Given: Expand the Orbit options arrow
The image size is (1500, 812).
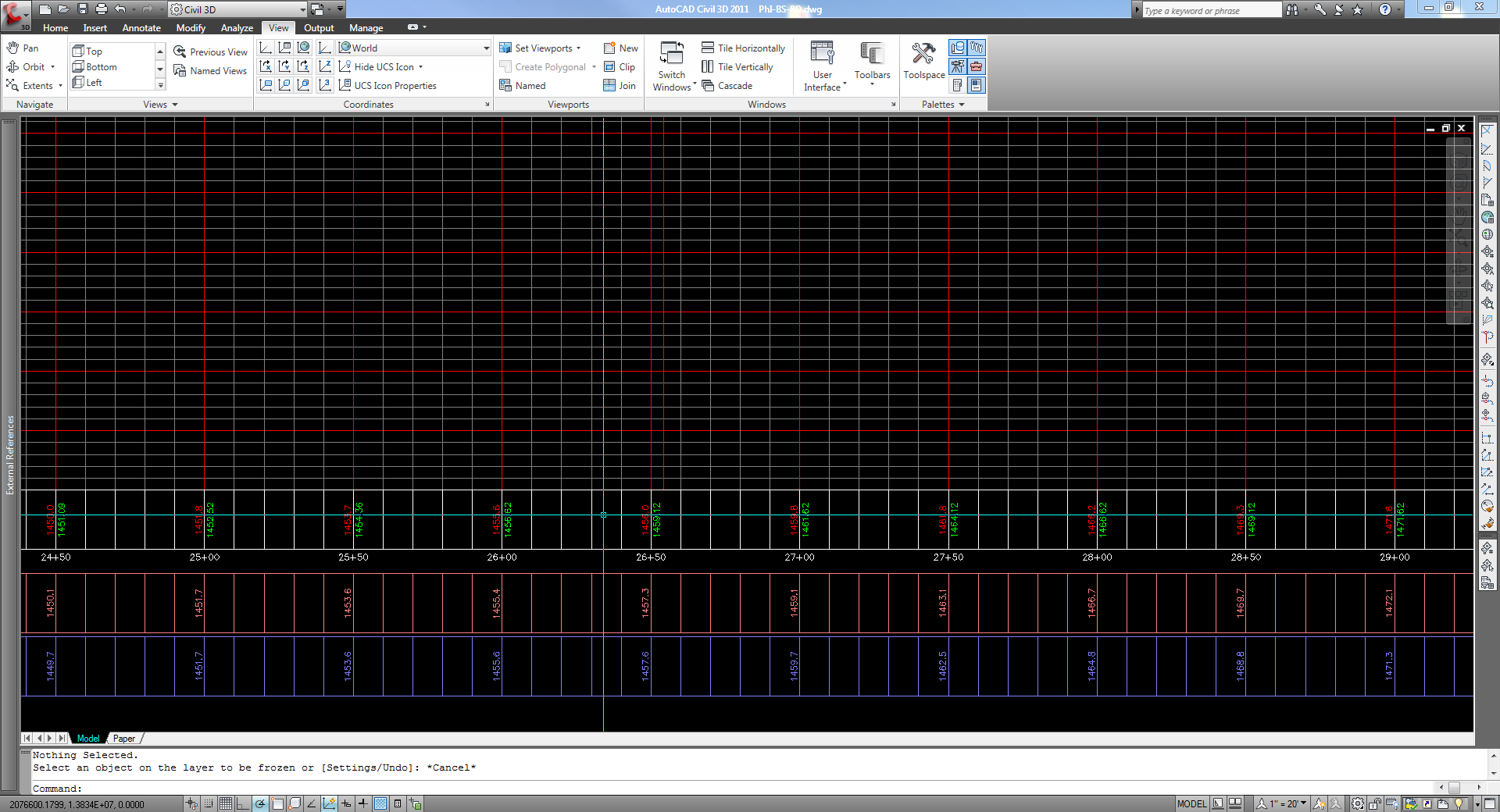Looking at the screenshot, I should 52,67.
